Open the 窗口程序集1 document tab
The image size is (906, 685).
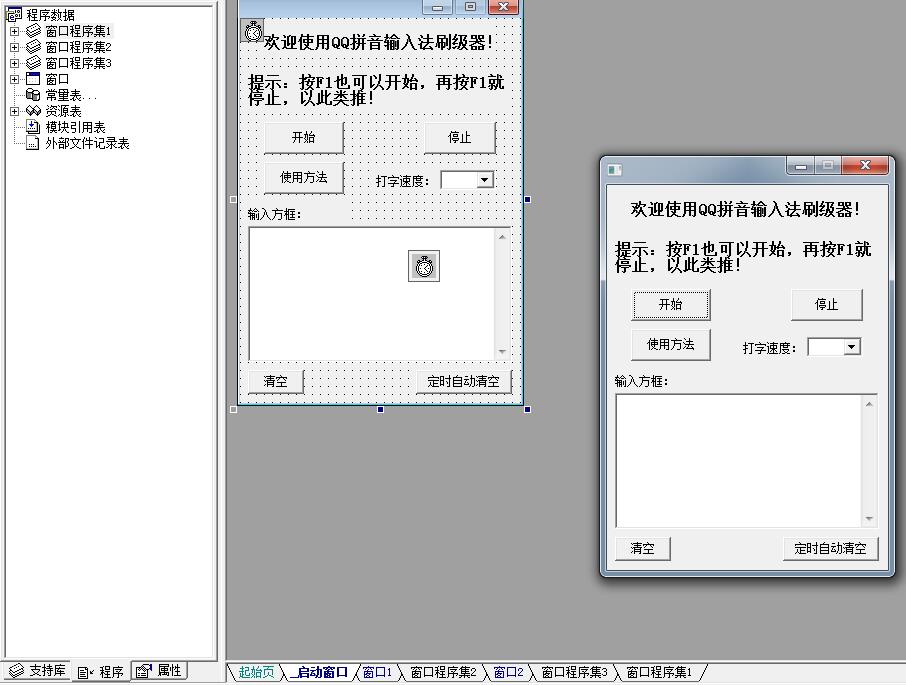pos(659,672)
